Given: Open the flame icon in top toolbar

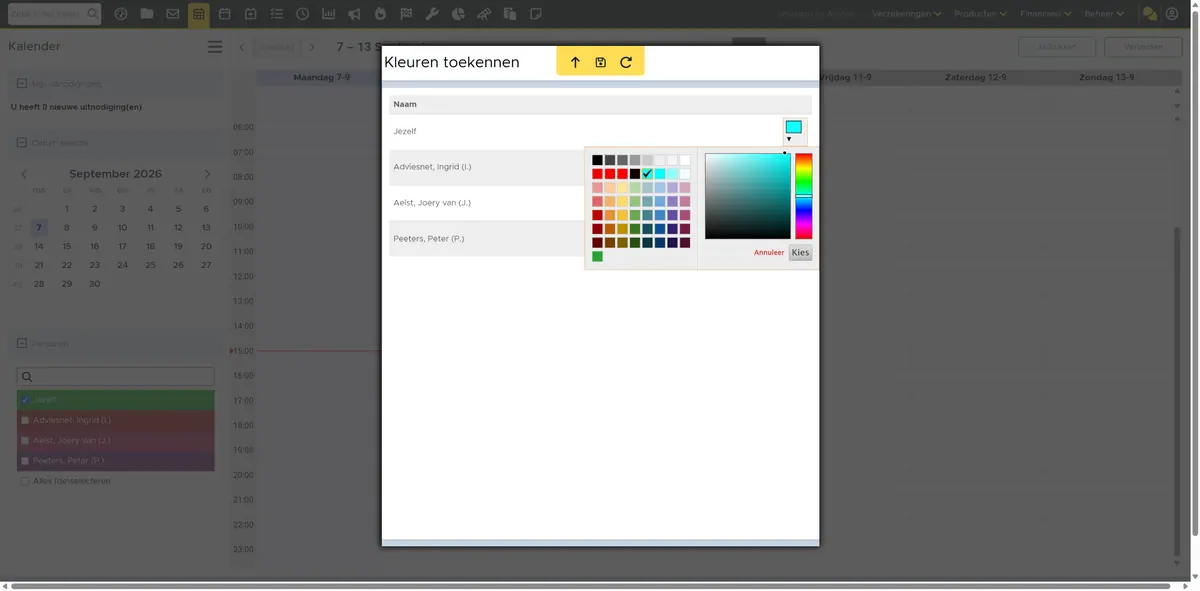Looking at the screenshot, I should point(380,14).
